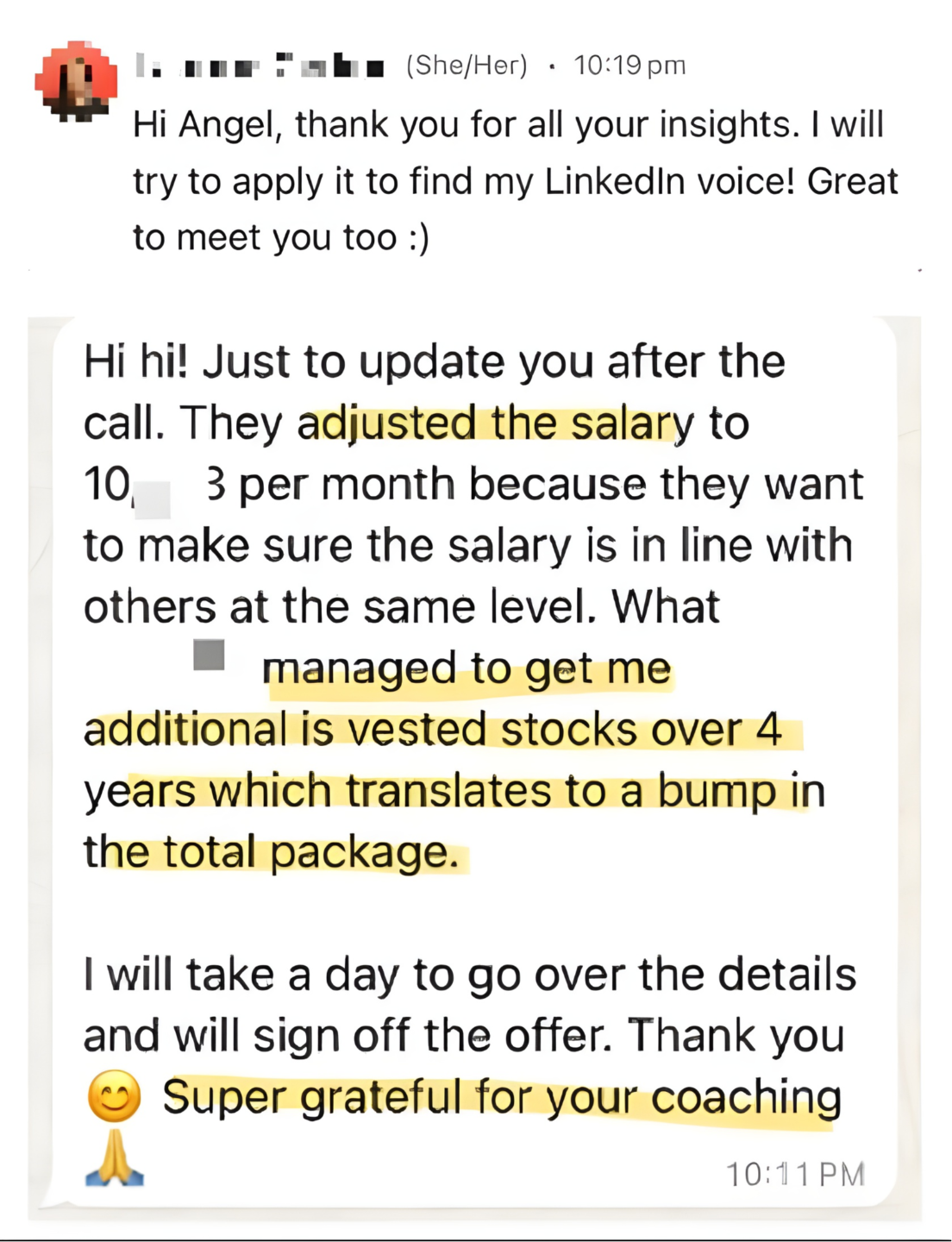Click the praying hands emoji
The height and width of the screenshot is (1242, 952).
click(115, 1158)
